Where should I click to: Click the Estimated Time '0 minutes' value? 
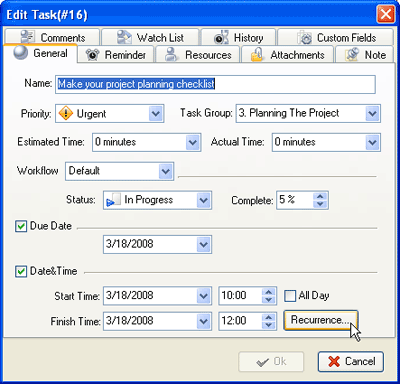[x=116, y=142]
